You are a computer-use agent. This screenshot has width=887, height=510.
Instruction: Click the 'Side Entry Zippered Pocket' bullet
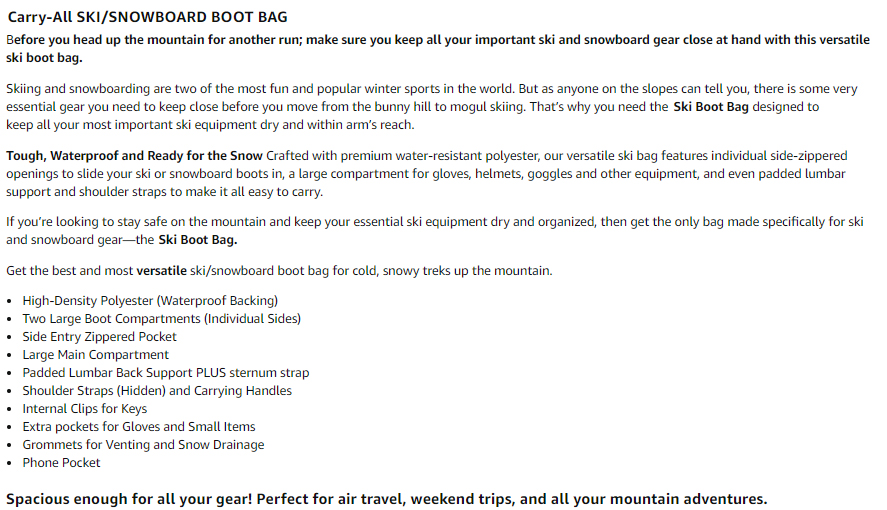click(100, 337)
